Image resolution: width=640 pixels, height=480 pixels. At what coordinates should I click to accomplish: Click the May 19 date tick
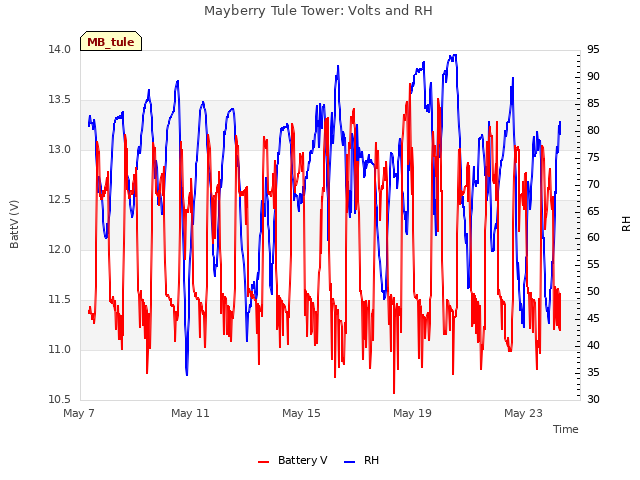[412, 413]
